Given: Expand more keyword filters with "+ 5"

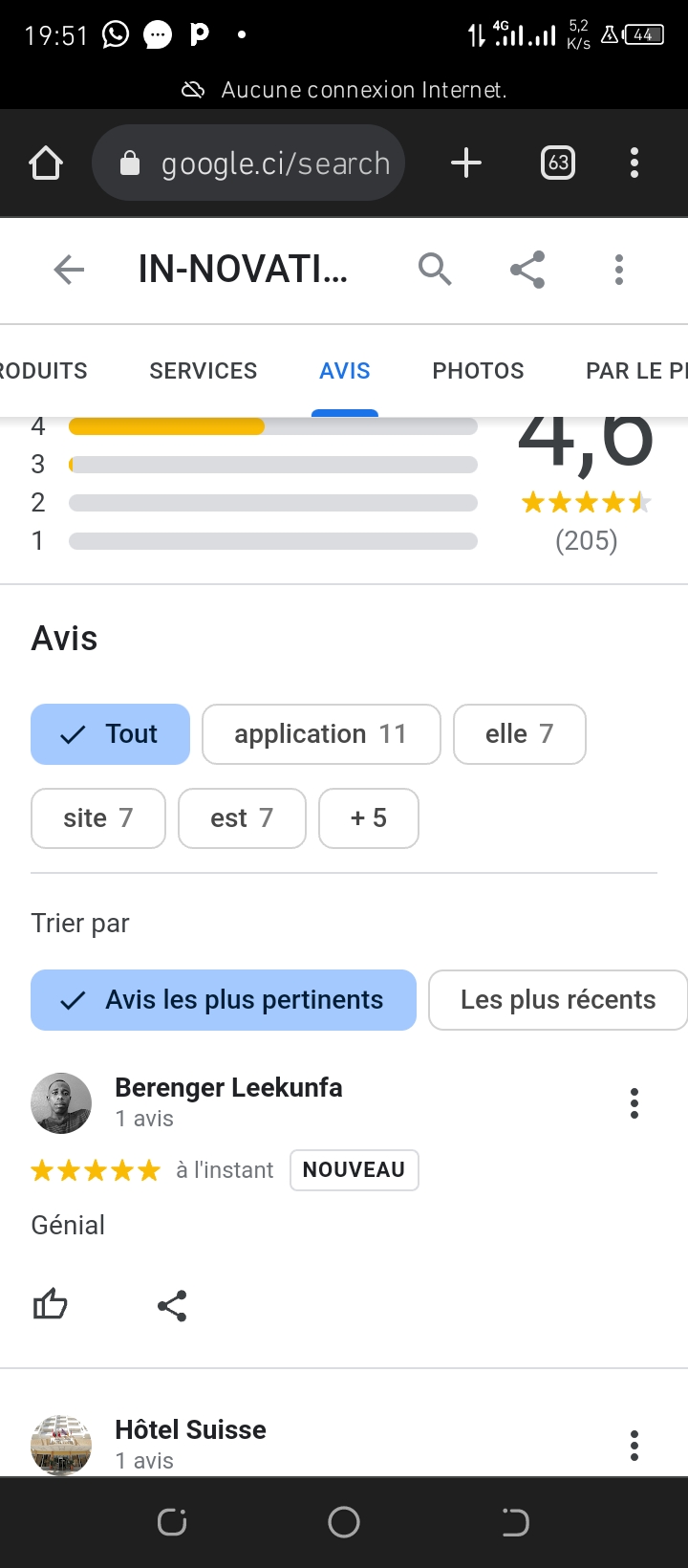Looking at the screenshot, I should tap(369, 818).
